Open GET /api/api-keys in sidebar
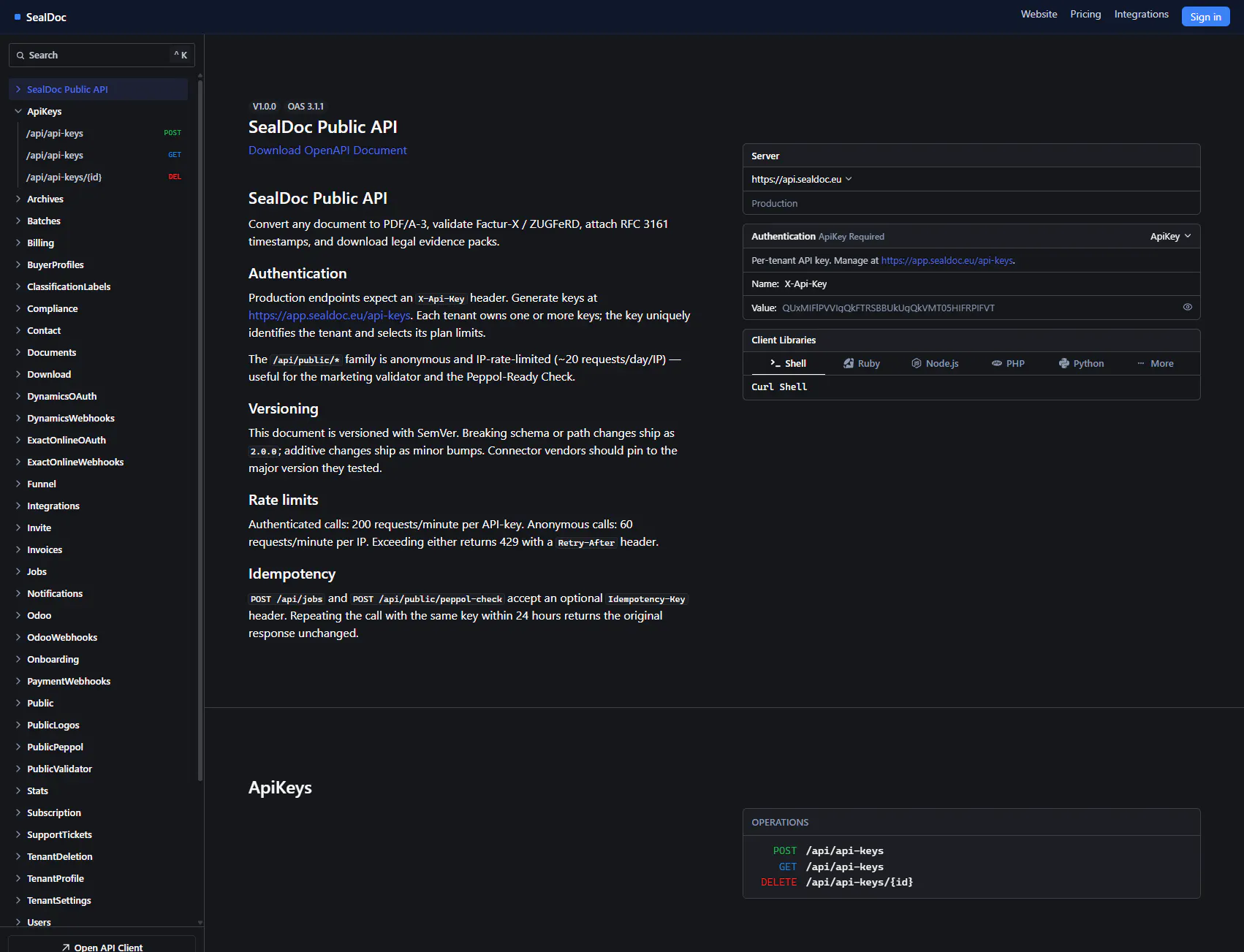 [x=104, y=155]
